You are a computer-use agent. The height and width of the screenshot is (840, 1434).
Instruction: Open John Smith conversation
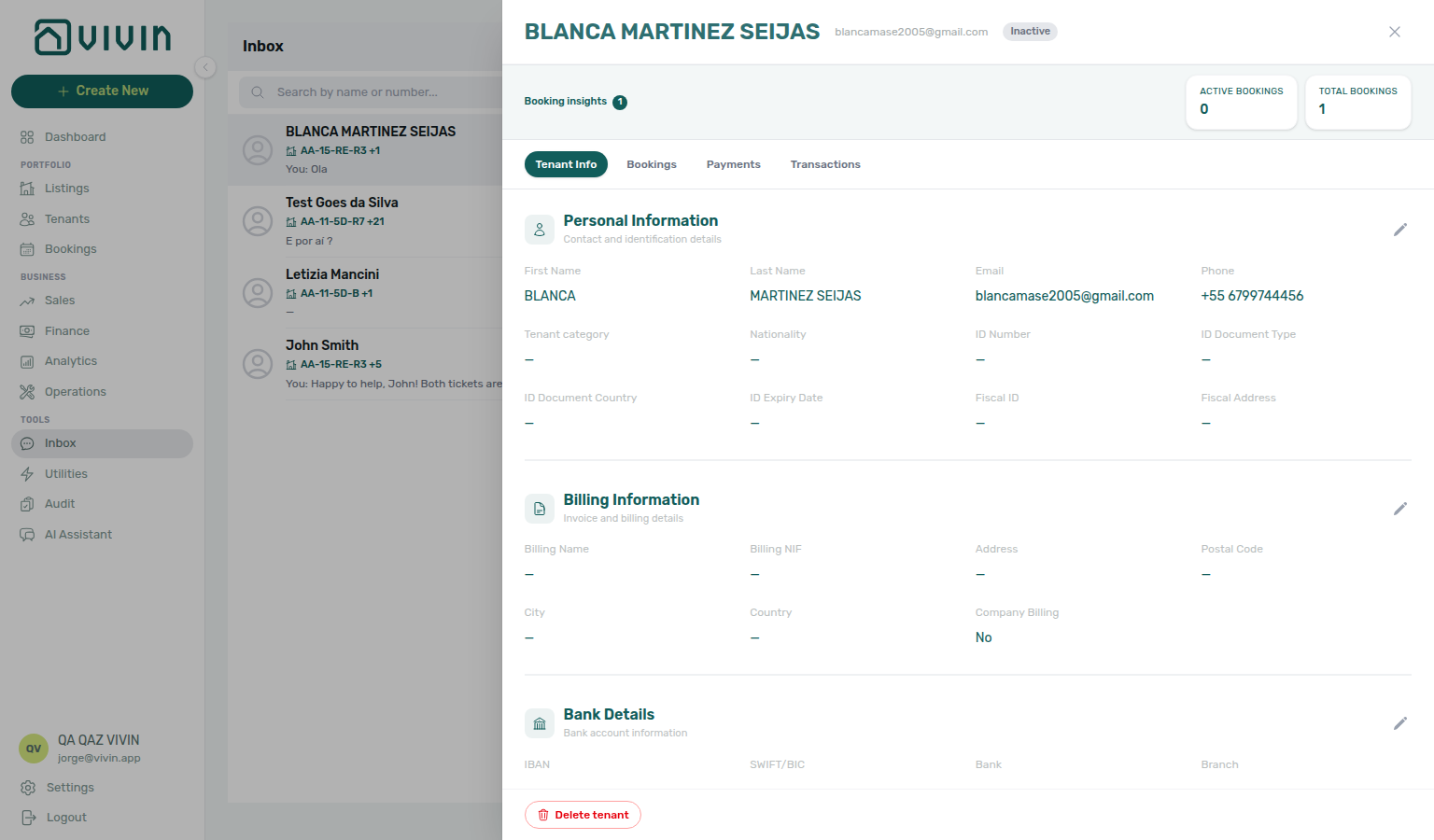coord(365,364)
